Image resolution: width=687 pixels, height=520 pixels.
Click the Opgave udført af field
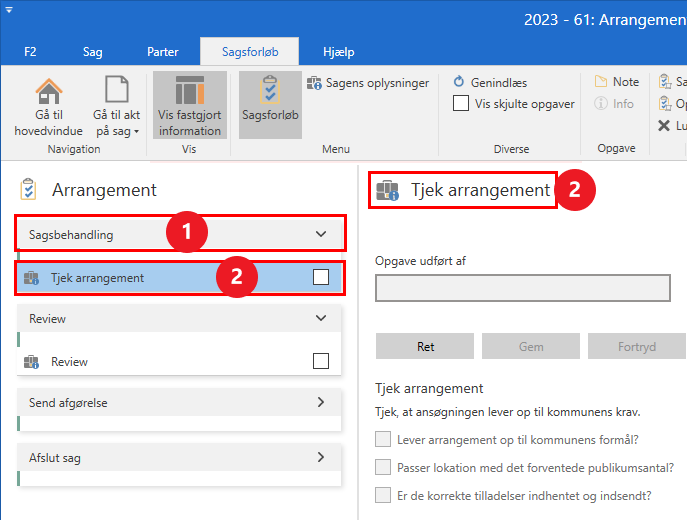pos(522,288)
